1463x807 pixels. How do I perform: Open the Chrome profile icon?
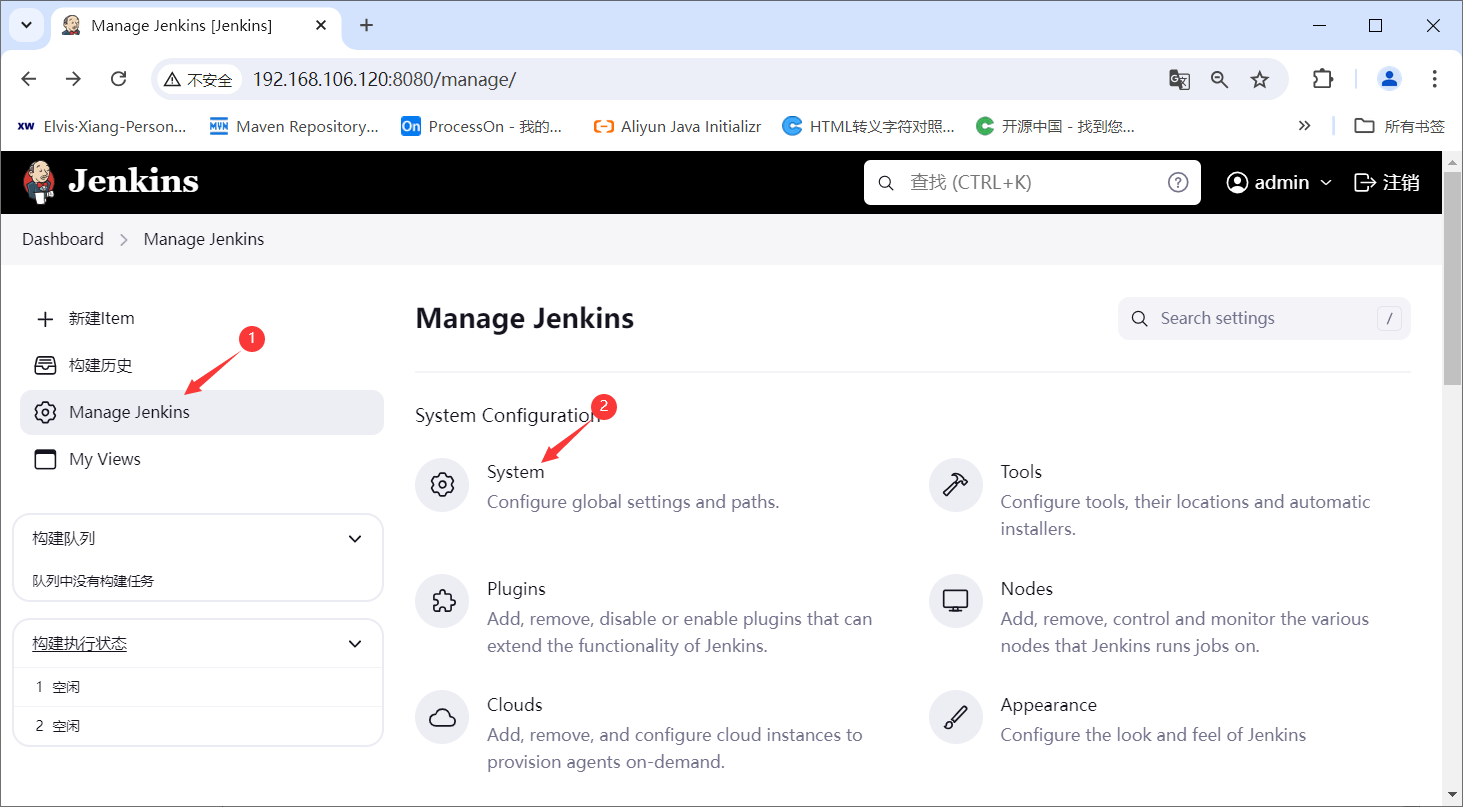click(x=1389, y=79)
